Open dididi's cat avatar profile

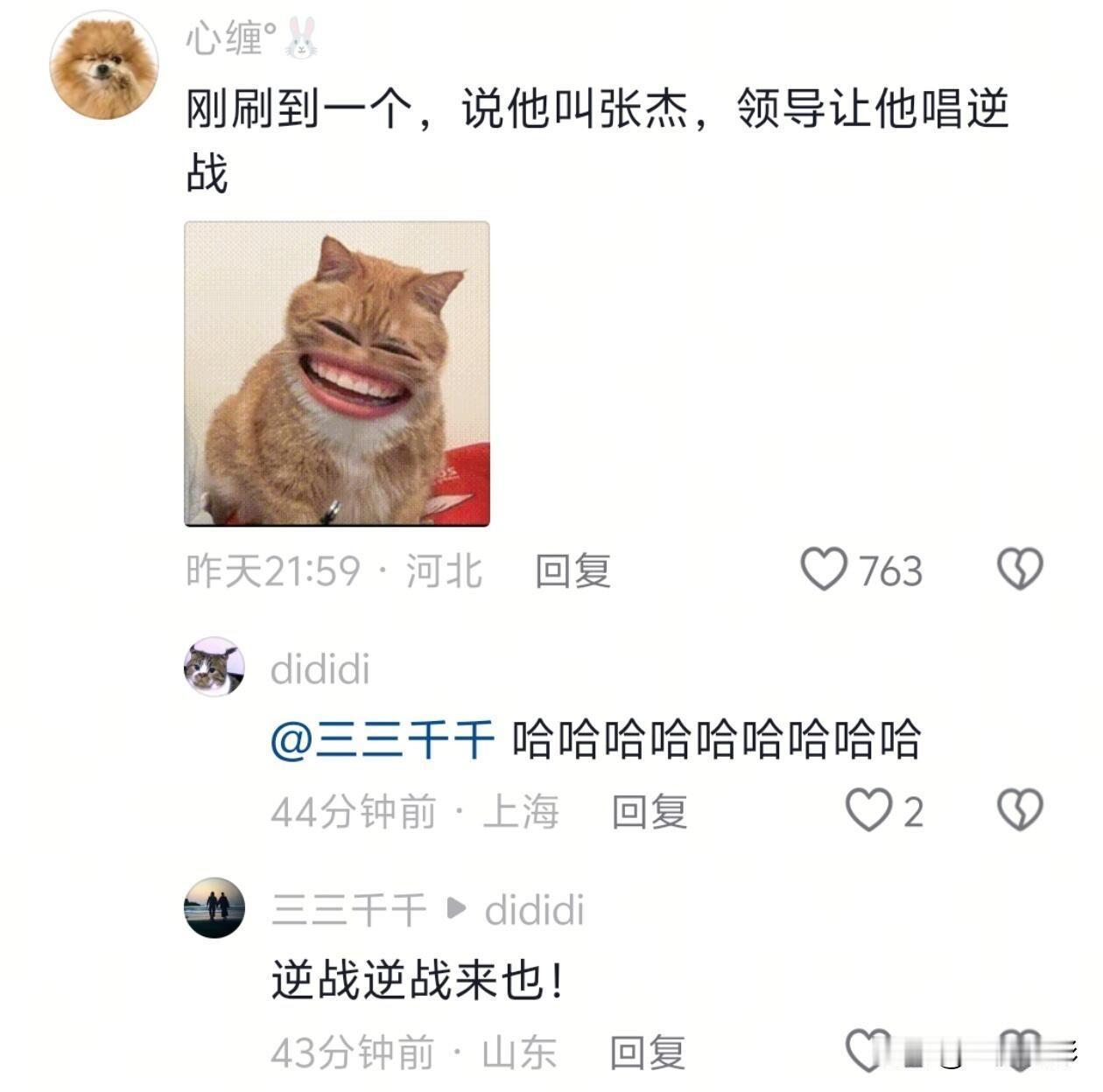click(214, 668)
